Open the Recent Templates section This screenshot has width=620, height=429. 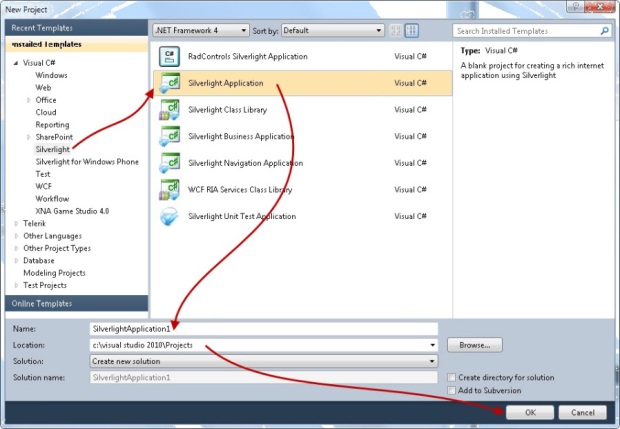pos(77,28)
